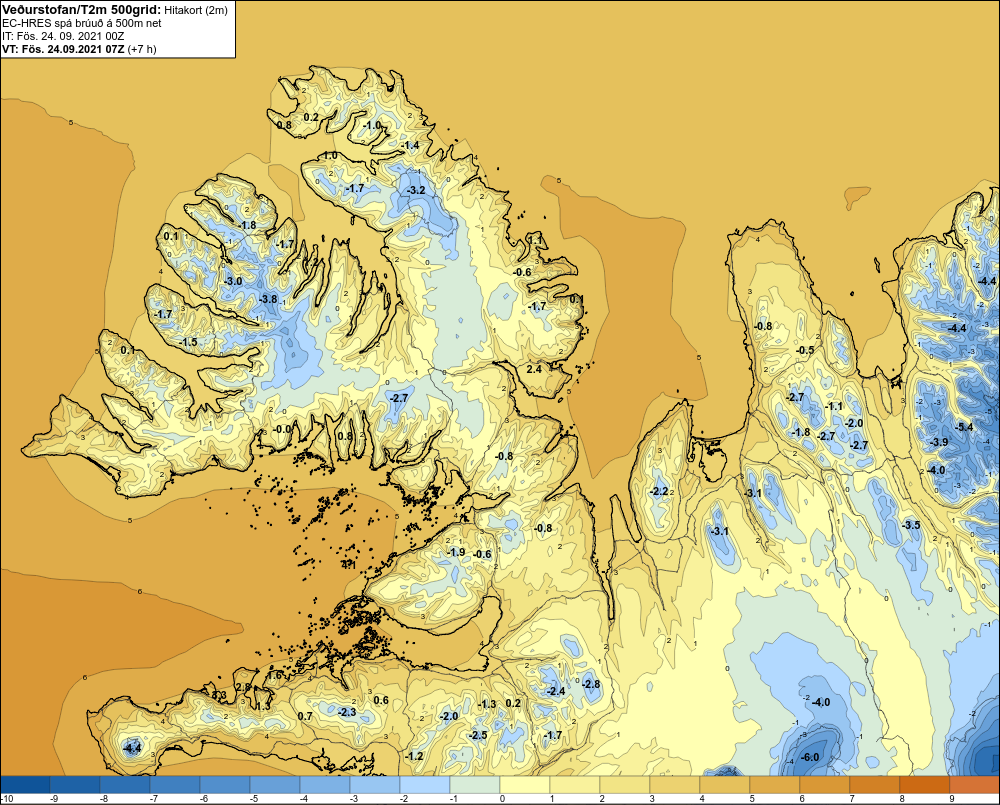Click the "0" legend scale label
The image size is (1000, 805).
tap(502, 799)
